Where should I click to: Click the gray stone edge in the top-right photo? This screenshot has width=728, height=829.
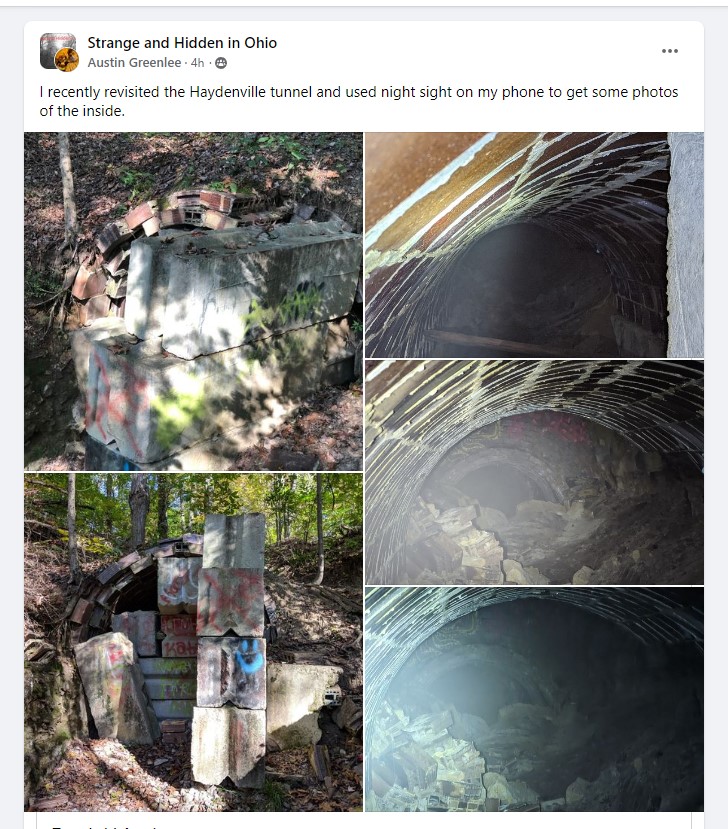click(x=685, y=245)
